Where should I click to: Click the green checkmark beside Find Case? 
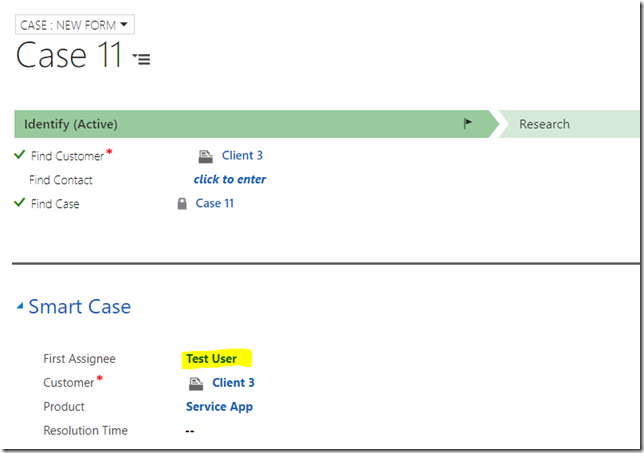pos(19,203)
